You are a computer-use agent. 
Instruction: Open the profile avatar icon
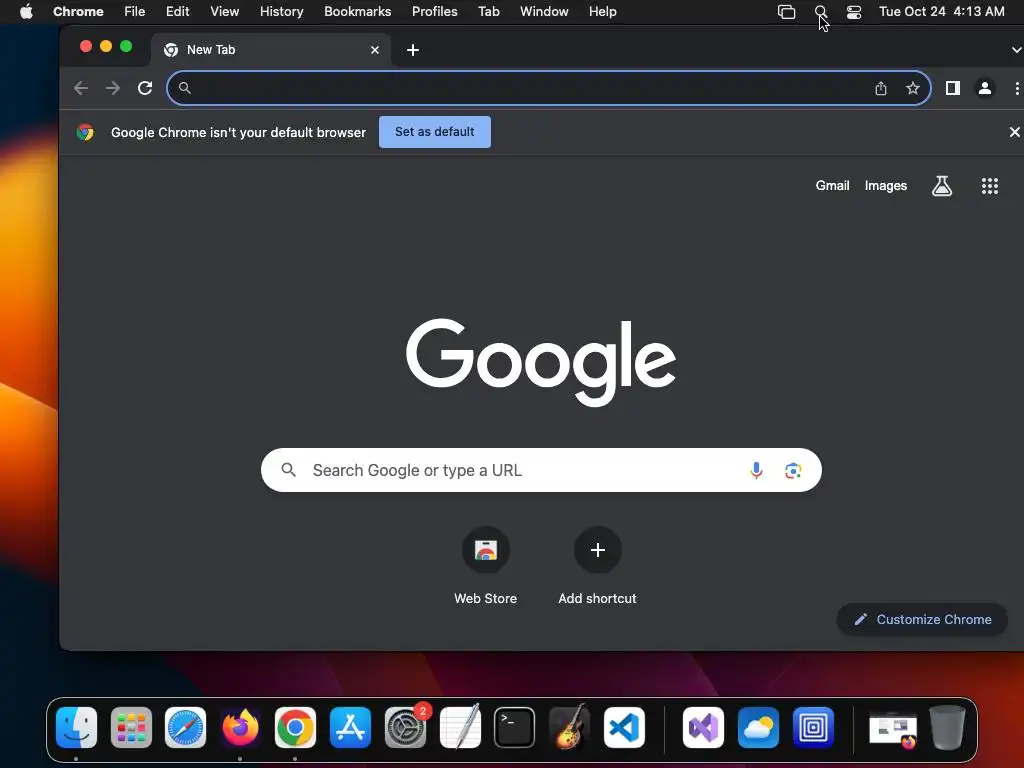[x=985, y=88]
